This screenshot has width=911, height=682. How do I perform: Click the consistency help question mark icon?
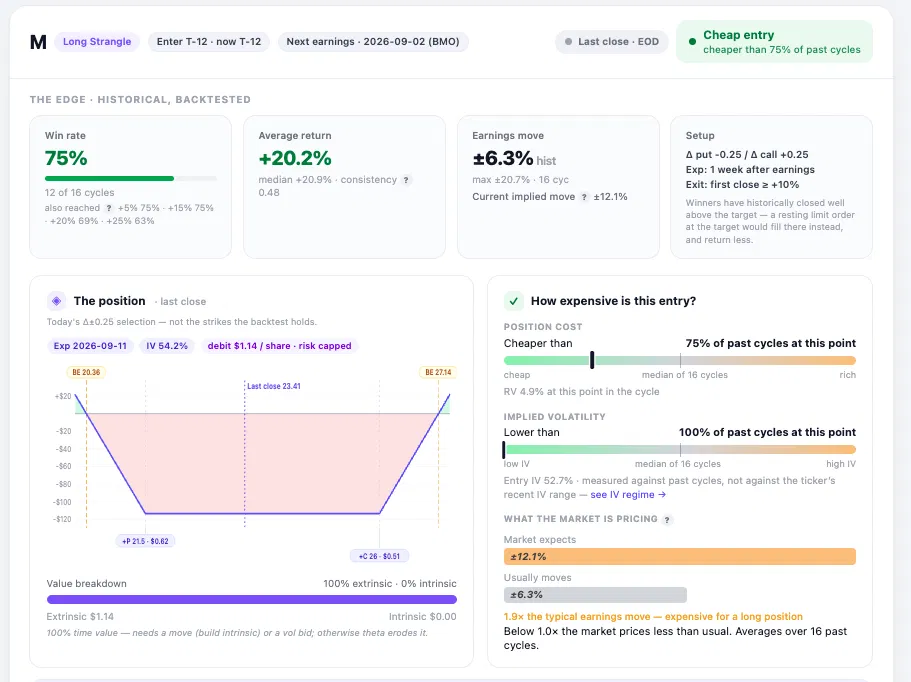[406, 180]
